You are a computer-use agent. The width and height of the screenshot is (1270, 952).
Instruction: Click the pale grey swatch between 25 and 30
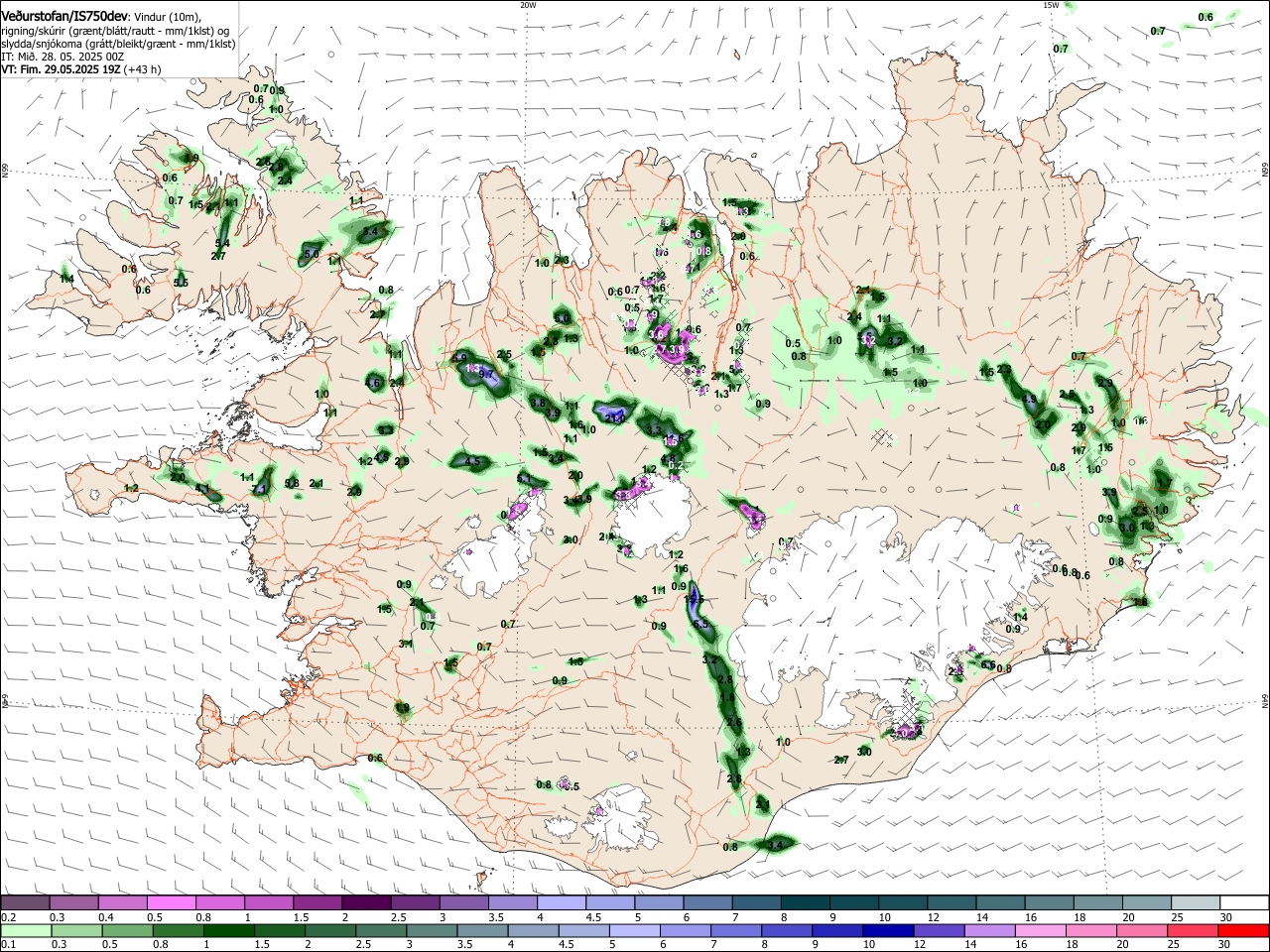pos(1196,903)
